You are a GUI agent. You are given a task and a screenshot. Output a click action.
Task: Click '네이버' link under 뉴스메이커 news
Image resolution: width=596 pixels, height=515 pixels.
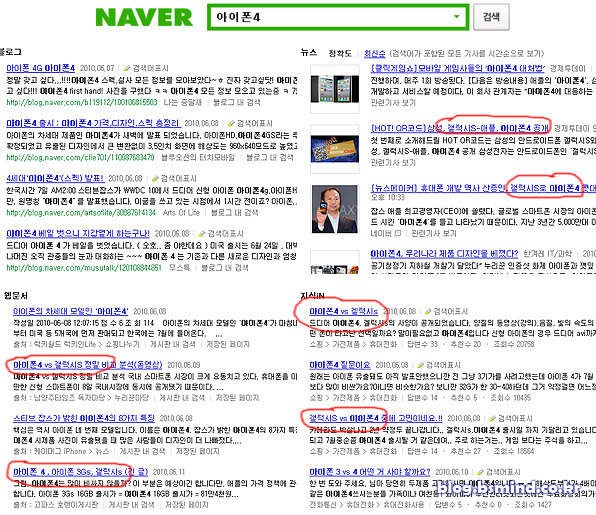coord(382,233)
